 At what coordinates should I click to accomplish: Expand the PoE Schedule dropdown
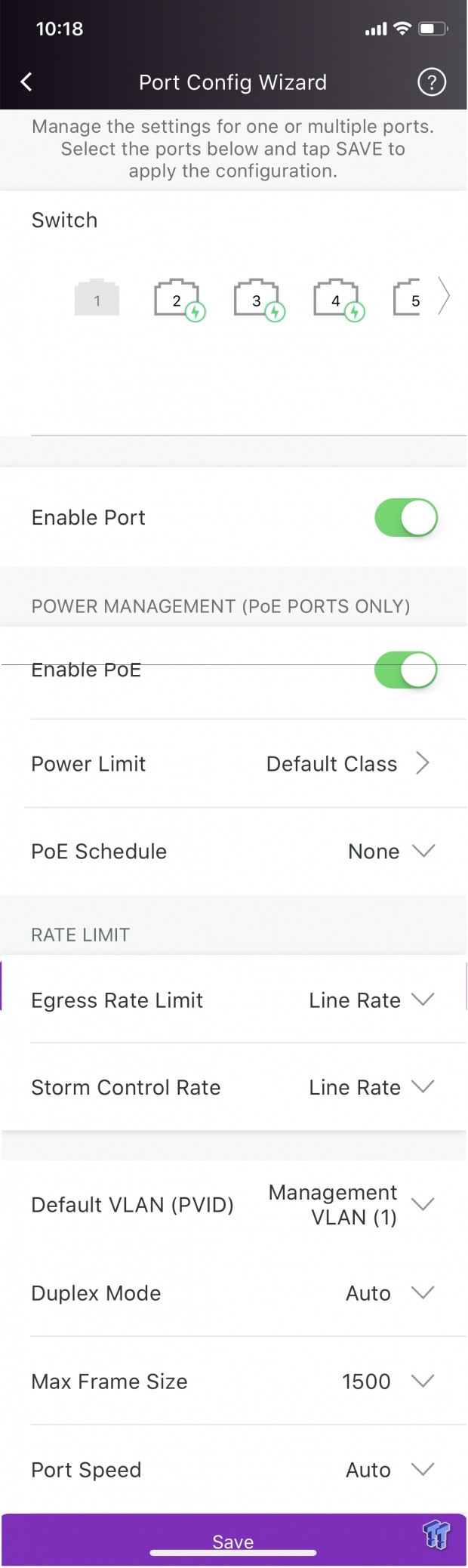[233, 852]
